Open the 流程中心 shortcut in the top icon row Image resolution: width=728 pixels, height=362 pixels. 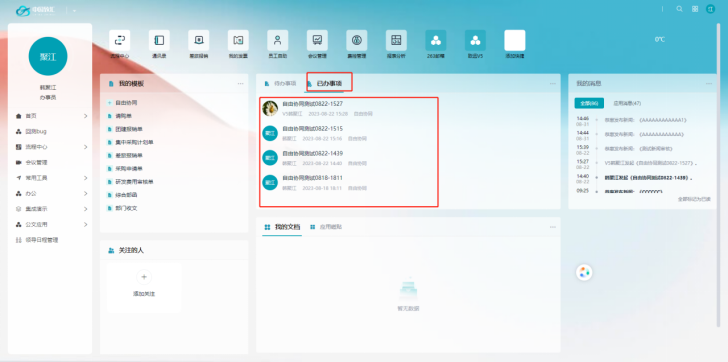tap(119, 40)
